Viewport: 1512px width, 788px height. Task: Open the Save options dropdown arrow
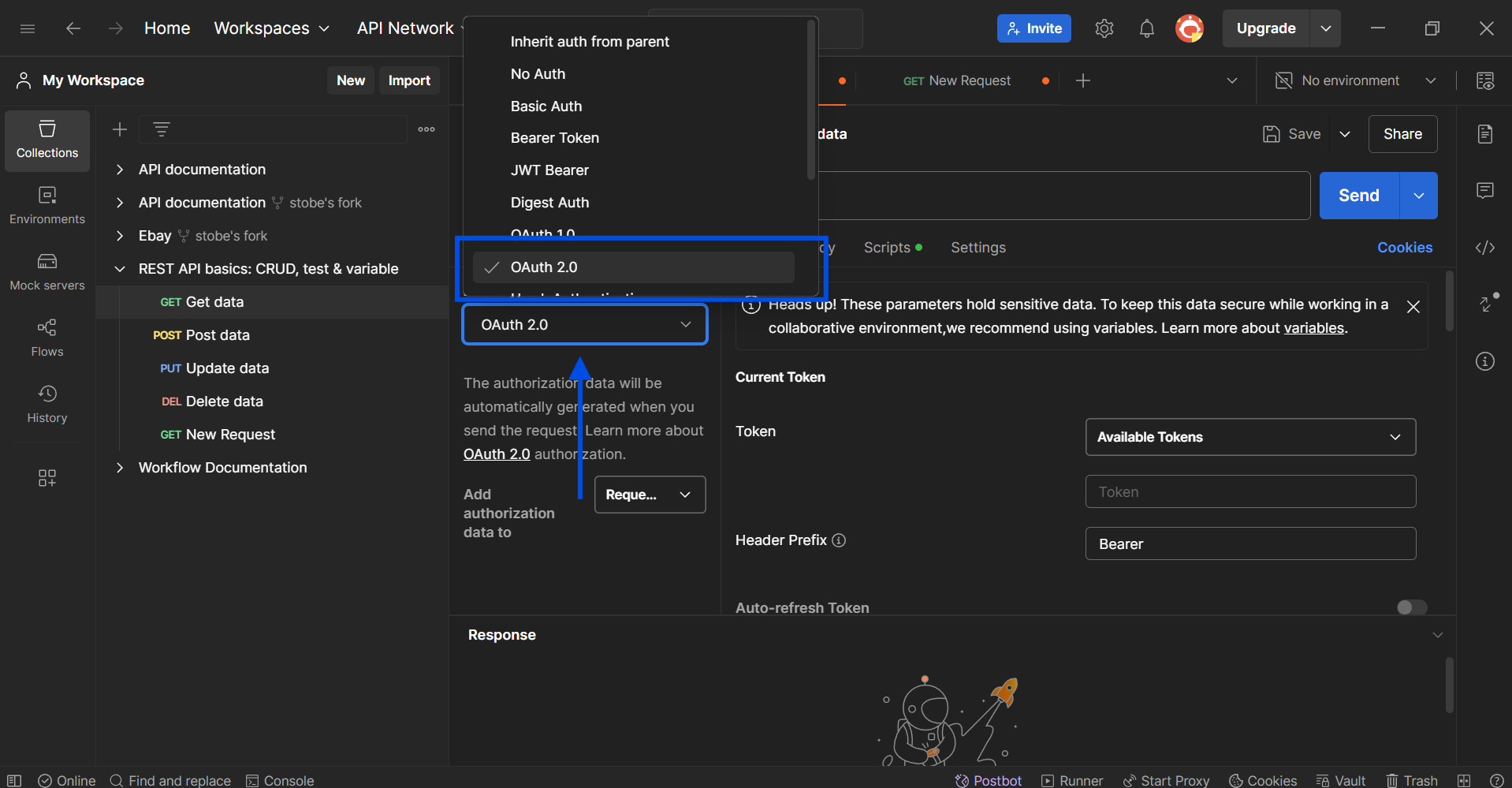1345,134
